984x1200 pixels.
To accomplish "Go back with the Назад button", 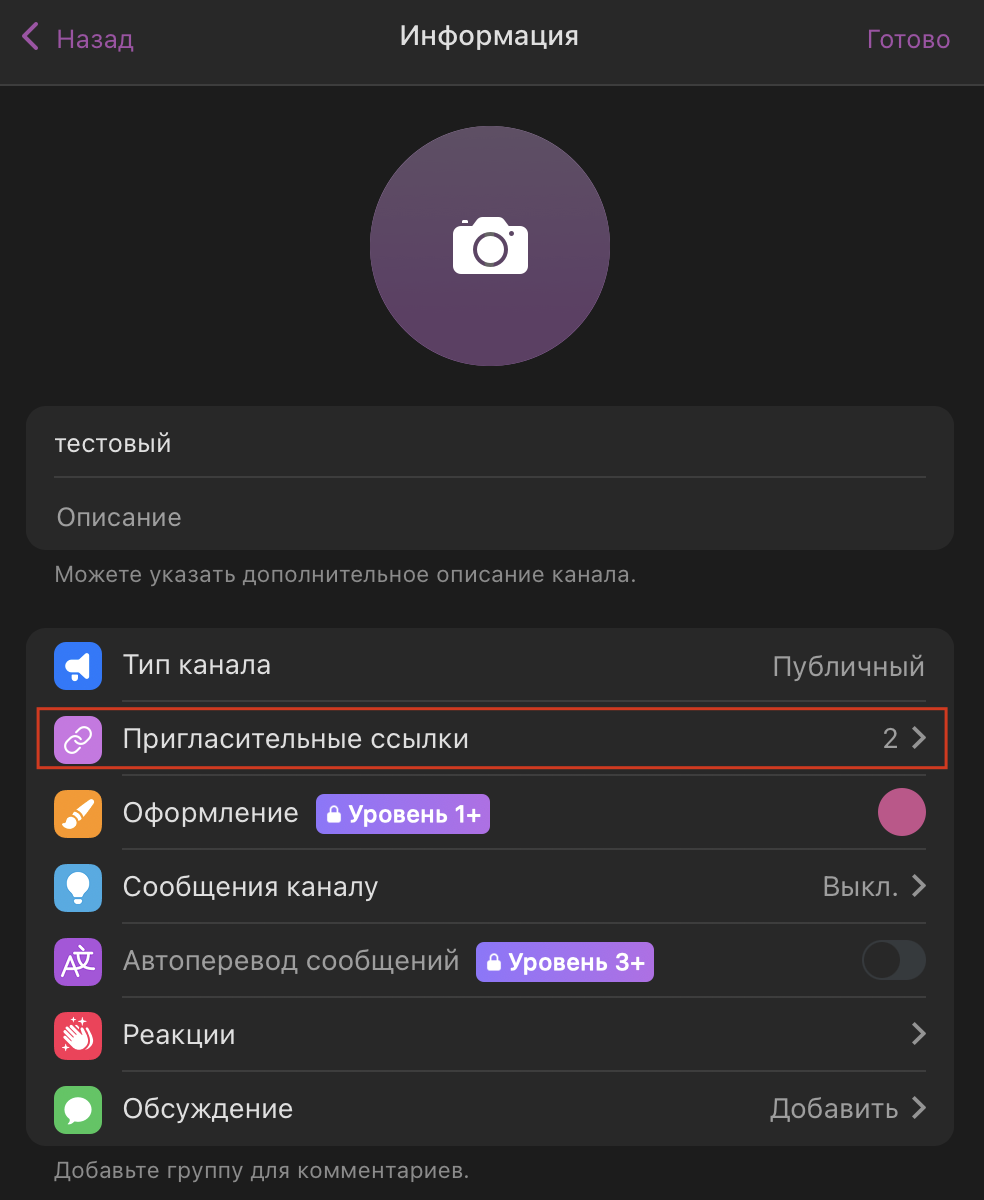I will [78, 39].
